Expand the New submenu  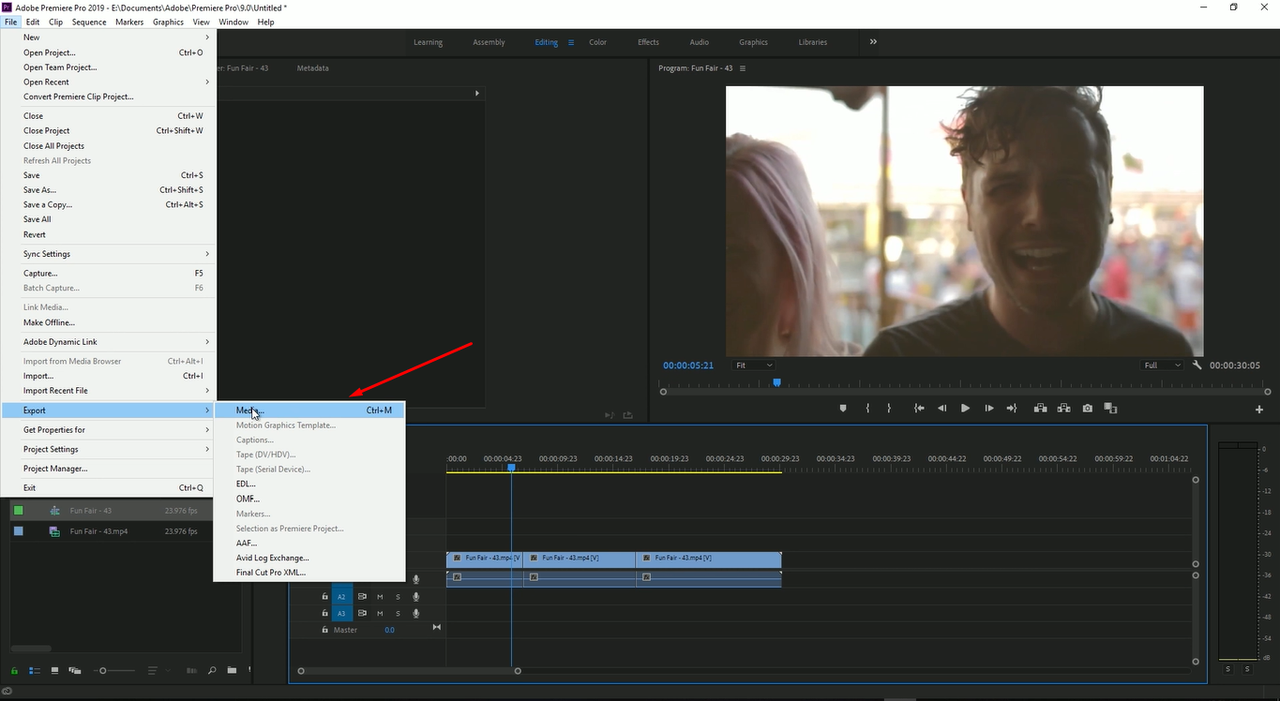108,37
